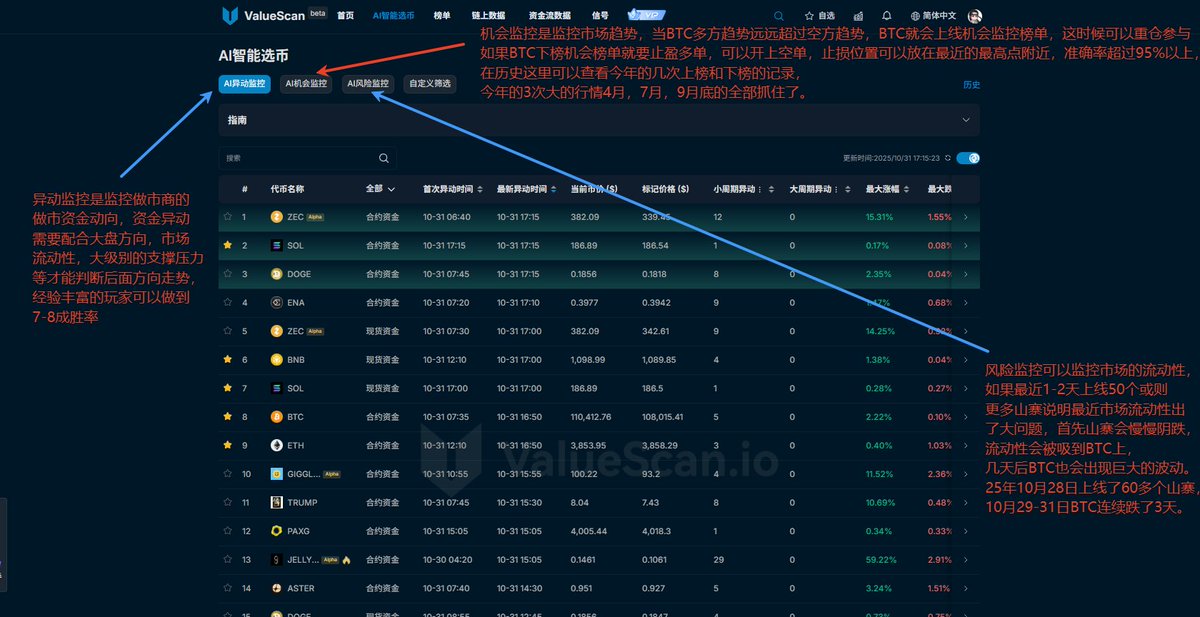The width and height of the screenshot is (1200, 617).
Task: Click the 代币名称 column header
Action: (287, 188)
